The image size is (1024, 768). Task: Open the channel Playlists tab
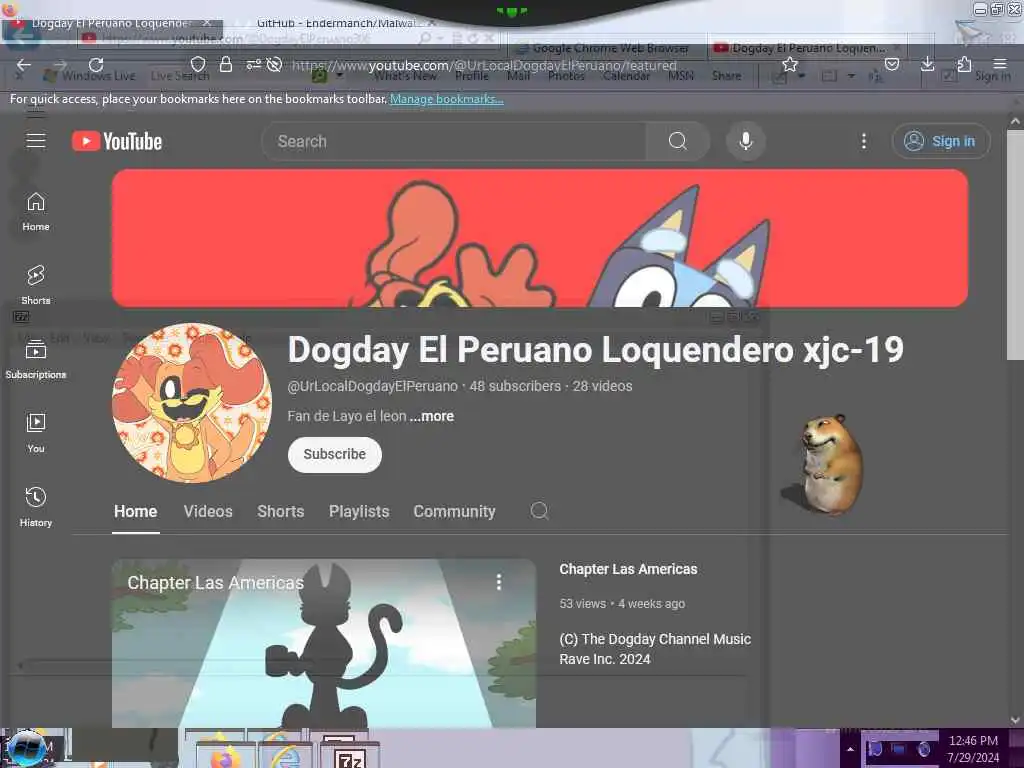click(x=359, y=511)
